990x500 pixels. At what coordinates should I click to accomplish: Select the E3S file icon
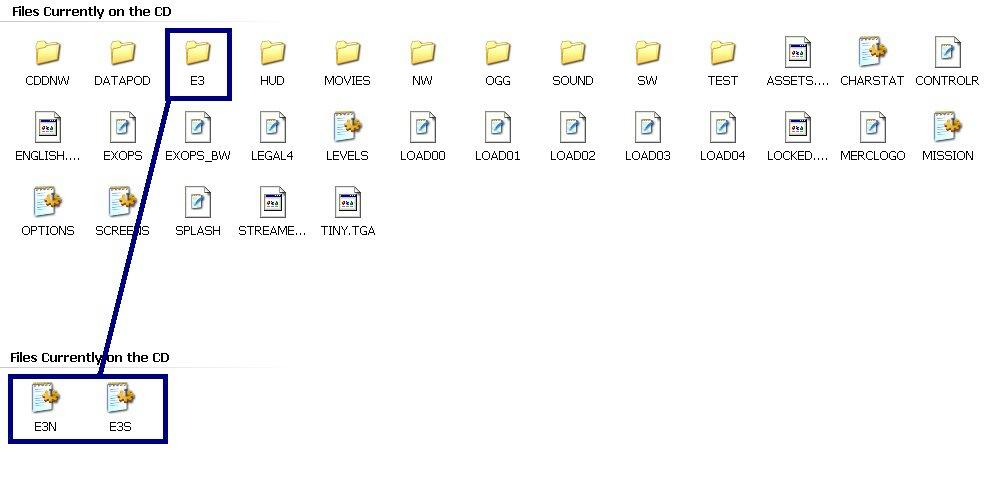click(121, 398)
